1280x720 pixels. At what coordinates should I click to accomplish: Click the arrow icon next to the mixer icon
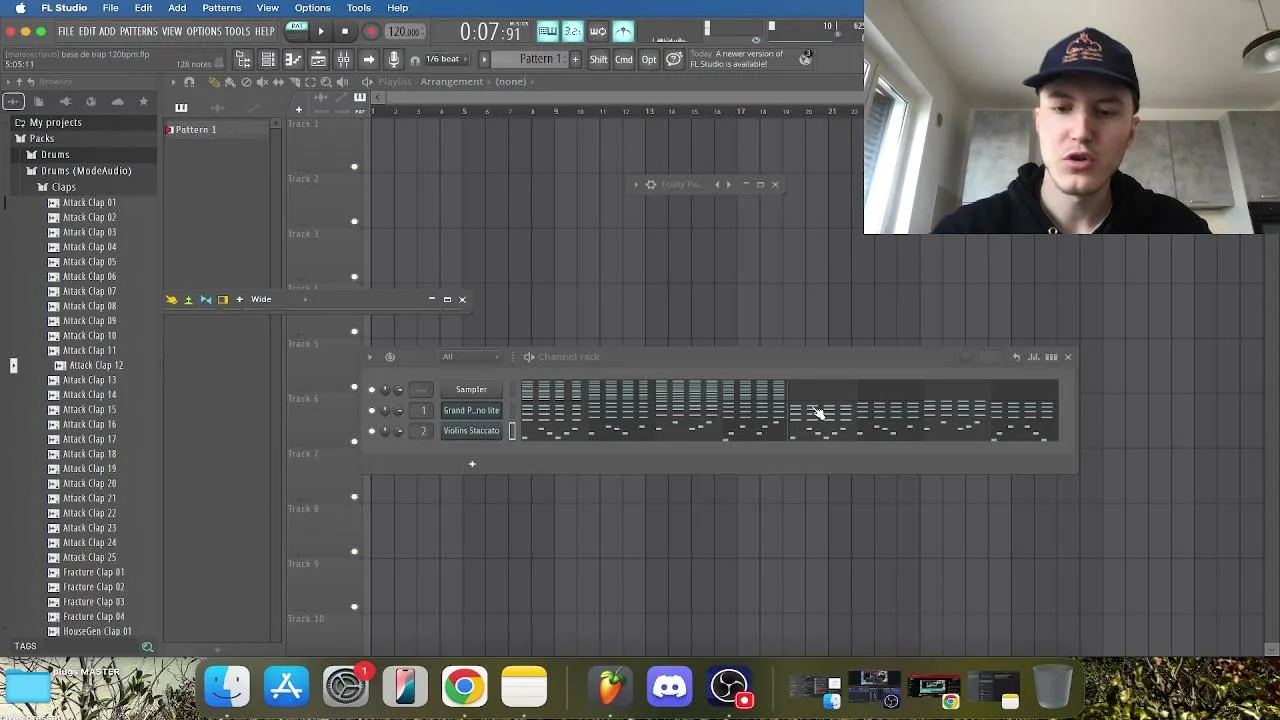pyautogui.click(x=368, y=60)
